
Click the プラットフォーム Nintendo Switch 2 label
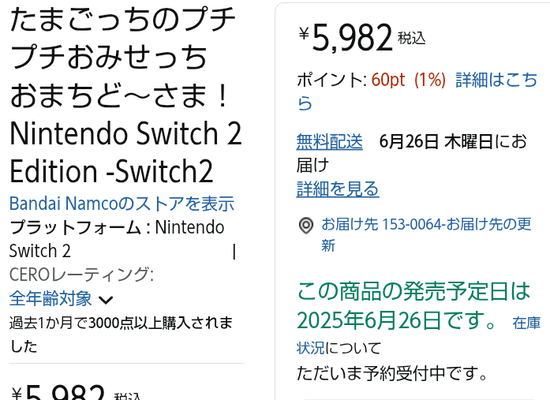116,239
